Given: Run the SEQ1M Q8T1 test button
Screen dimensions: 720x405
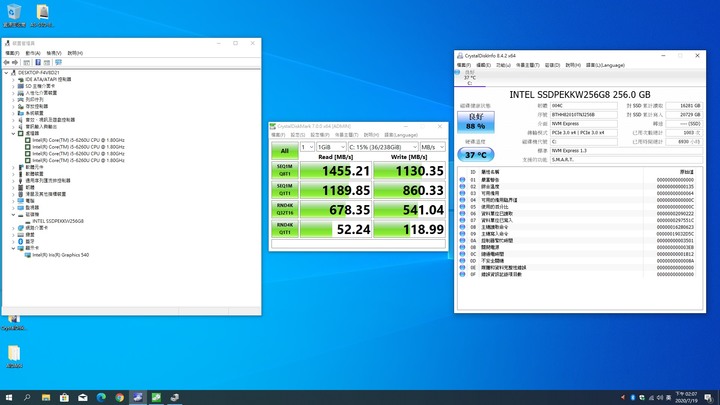Looking at the screenshot, I should [x=285, y=170].
